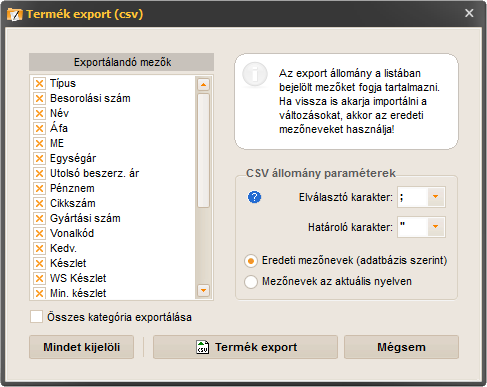The image size is (487, 387).
Task: Click the blue help question mark icon
Action: 254,197
